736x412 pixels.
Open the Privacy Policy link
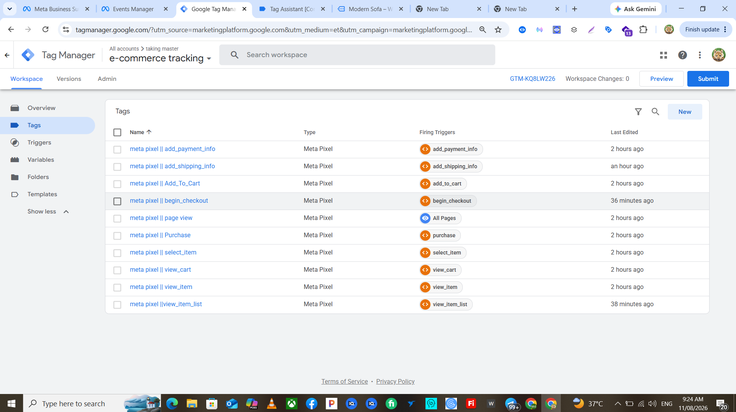click(395, 381)
